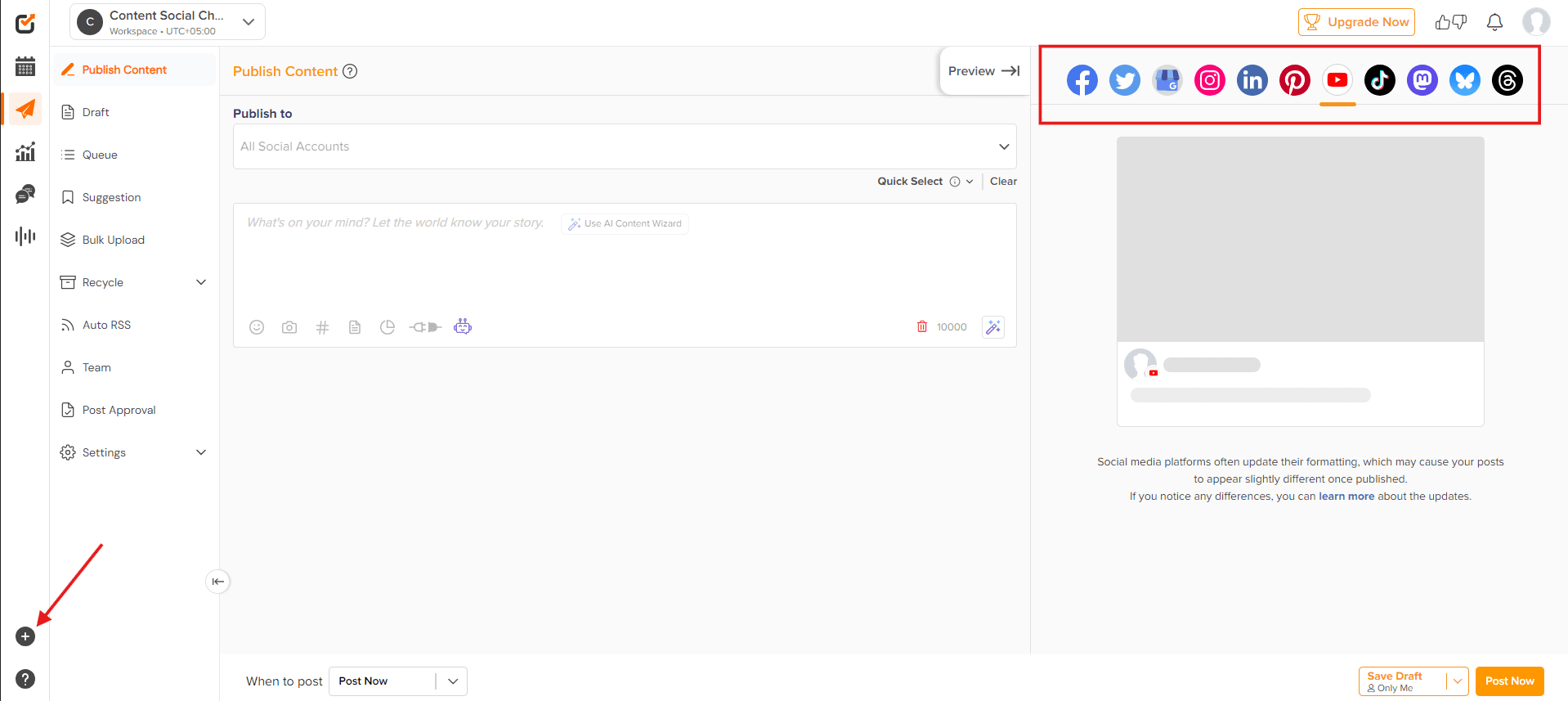The width and height of the screenshot is (1568, 701).
Task: Open the Save Draft dropdown arrow
Action: click(x=1458, y=681)
